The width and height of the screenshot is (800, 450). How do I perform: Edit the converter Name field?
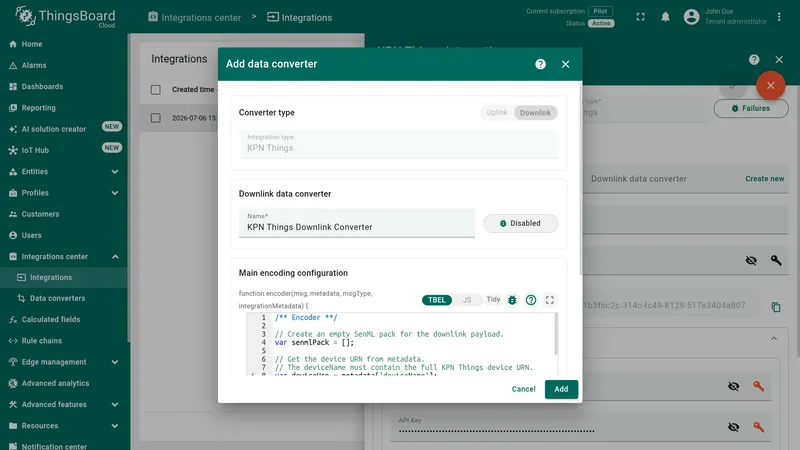click(357, 223)
